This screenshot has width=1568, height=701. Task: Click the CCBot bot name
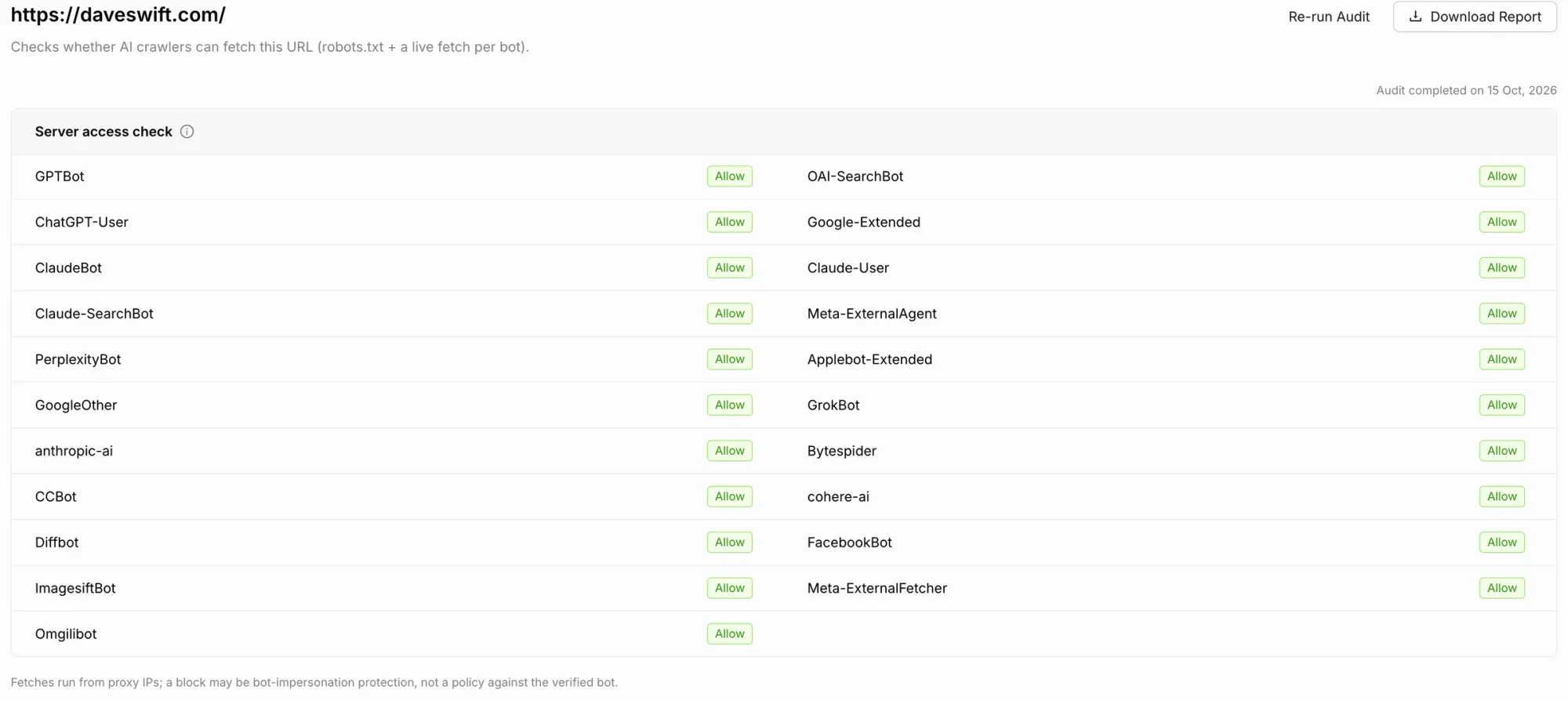[x=56, y=496]
